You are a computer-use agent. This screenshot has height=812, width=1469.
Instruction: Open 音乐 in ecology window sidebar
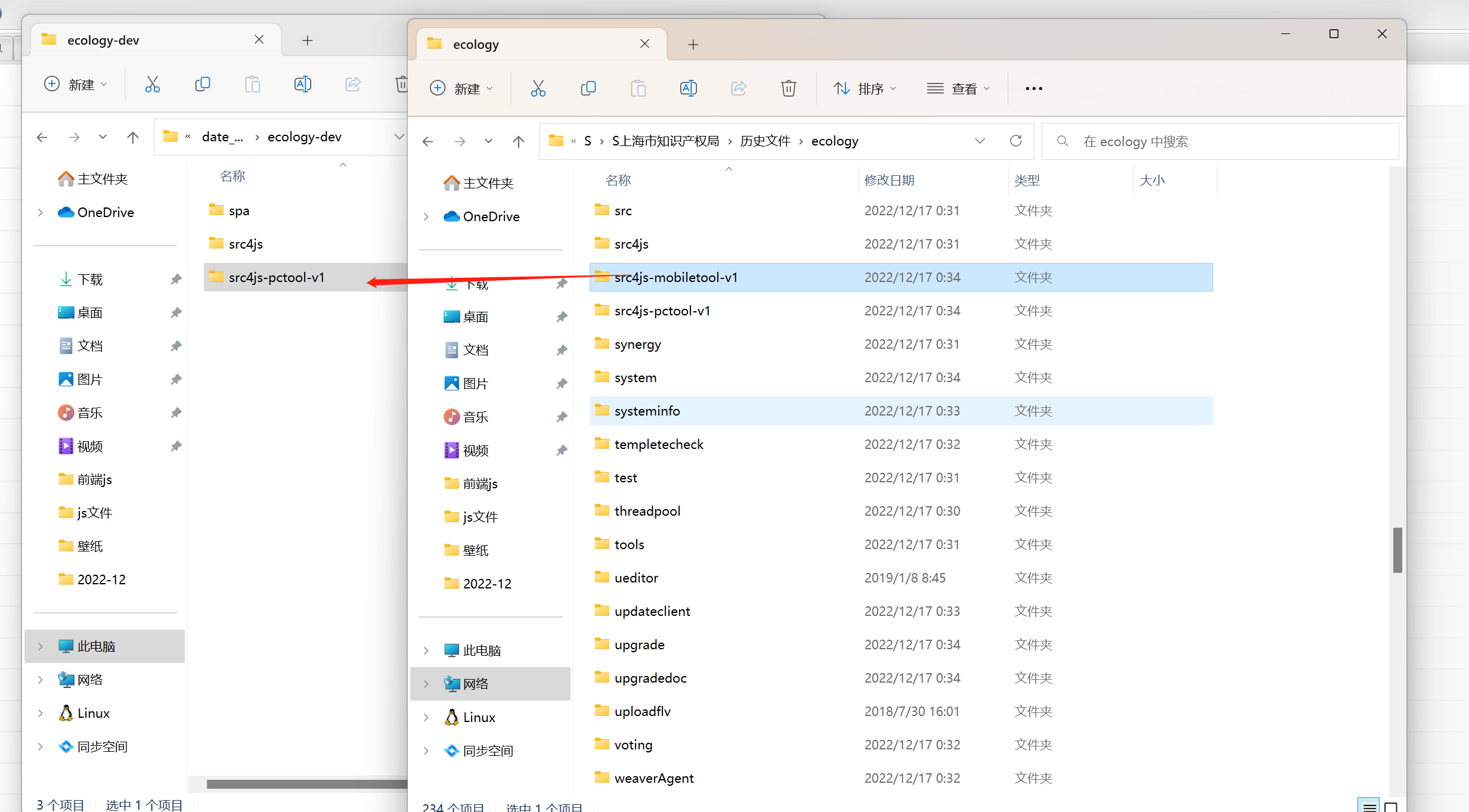(476, 417)
